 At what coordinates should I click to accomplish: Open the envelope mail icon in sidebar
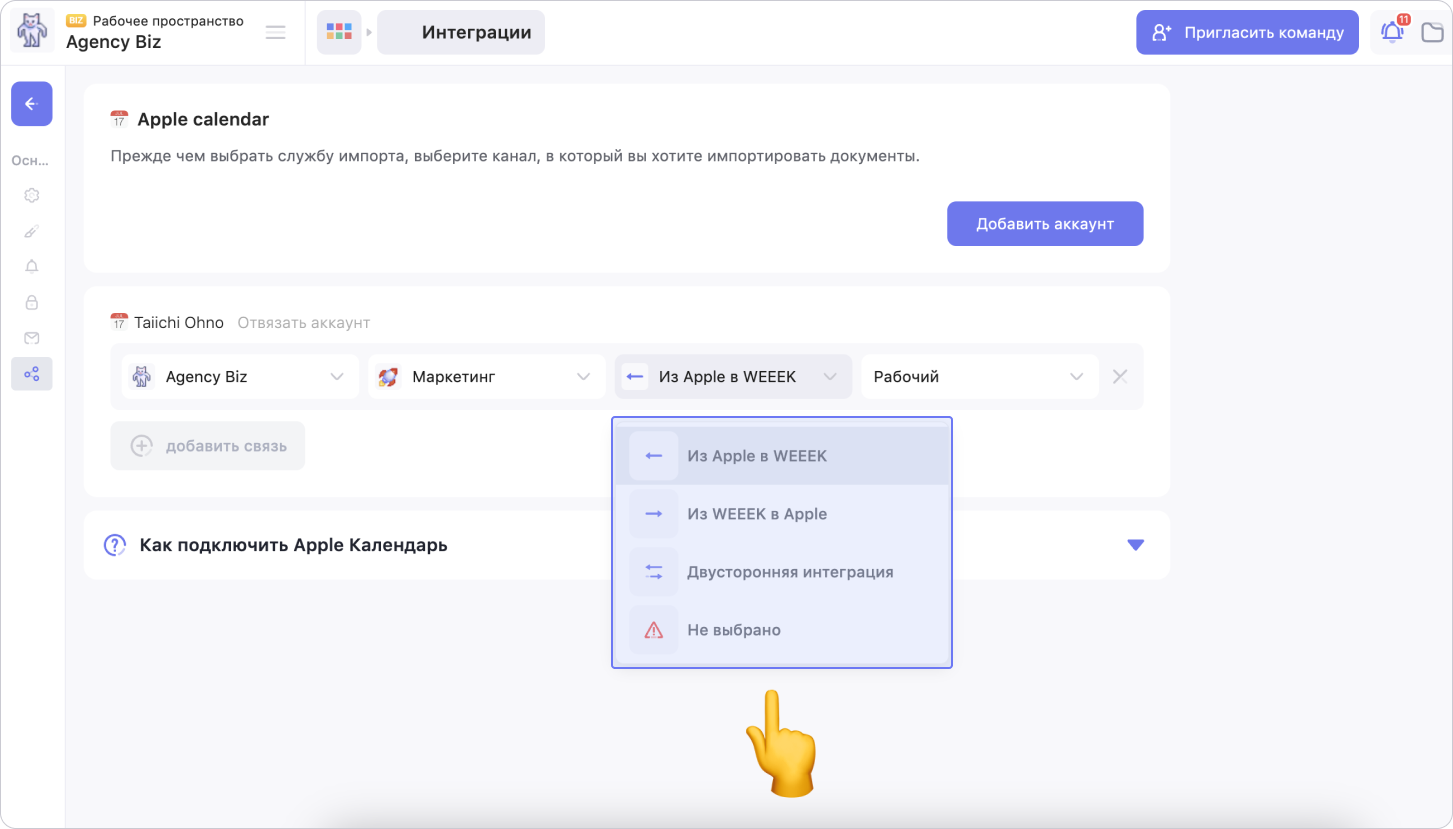(32, 338)
